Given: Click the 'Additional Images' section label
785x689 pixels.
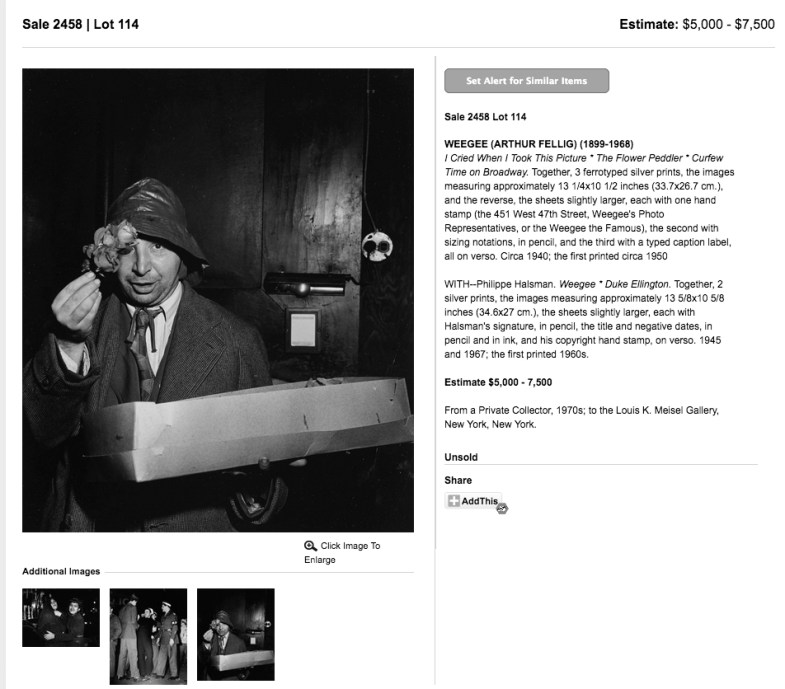Looking at the screenshot, I should [x=61, y=571].
